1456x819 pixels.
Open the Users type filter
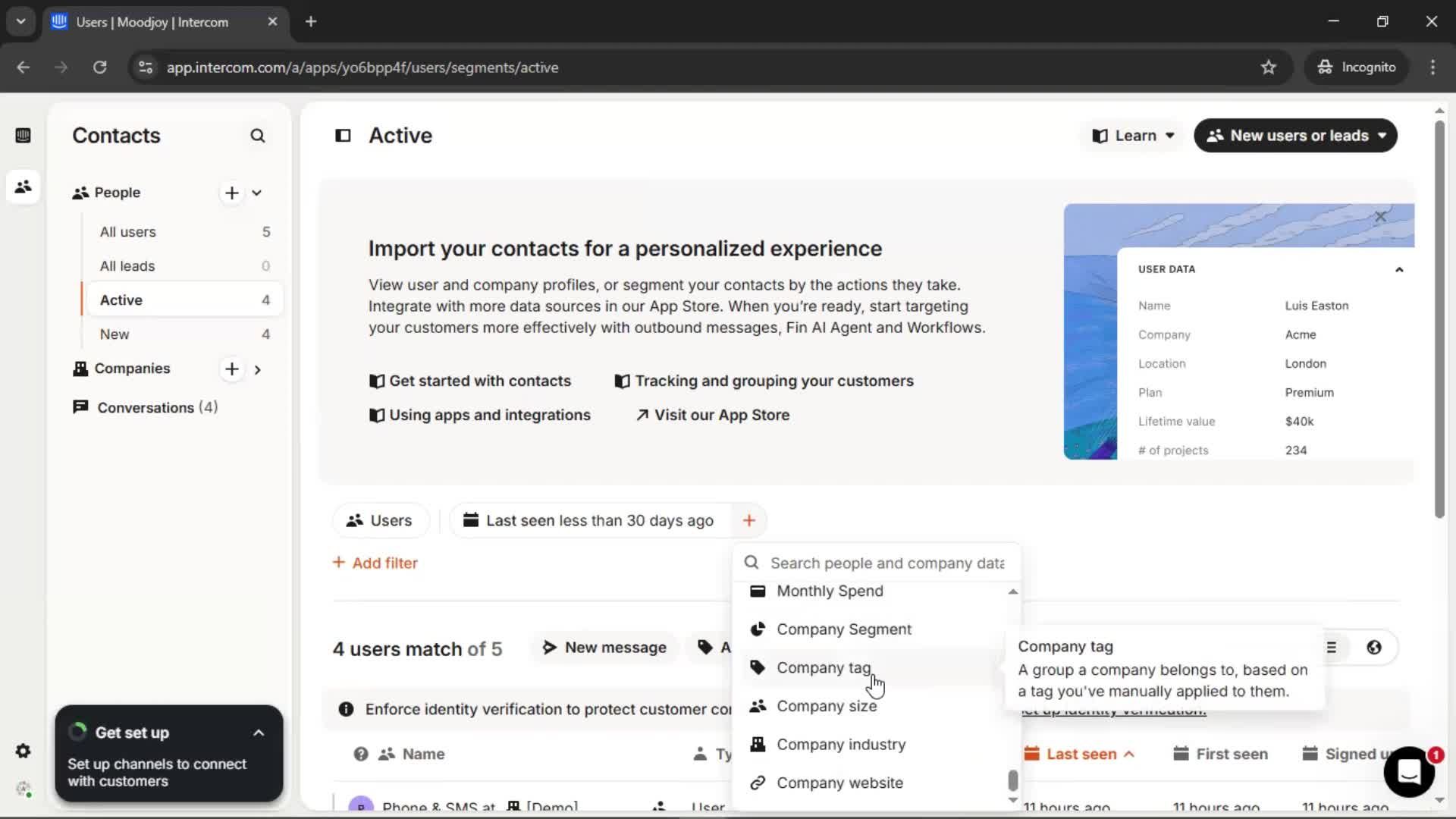(379, 521)
